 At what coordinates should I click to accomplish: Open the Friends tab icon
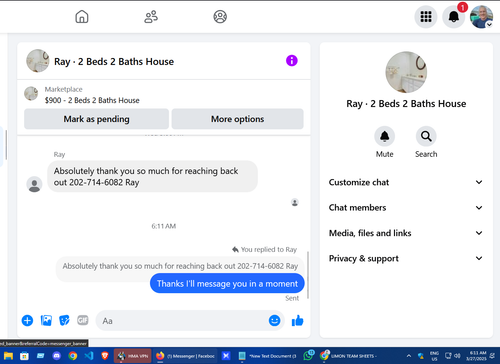(x=151, y=16)
